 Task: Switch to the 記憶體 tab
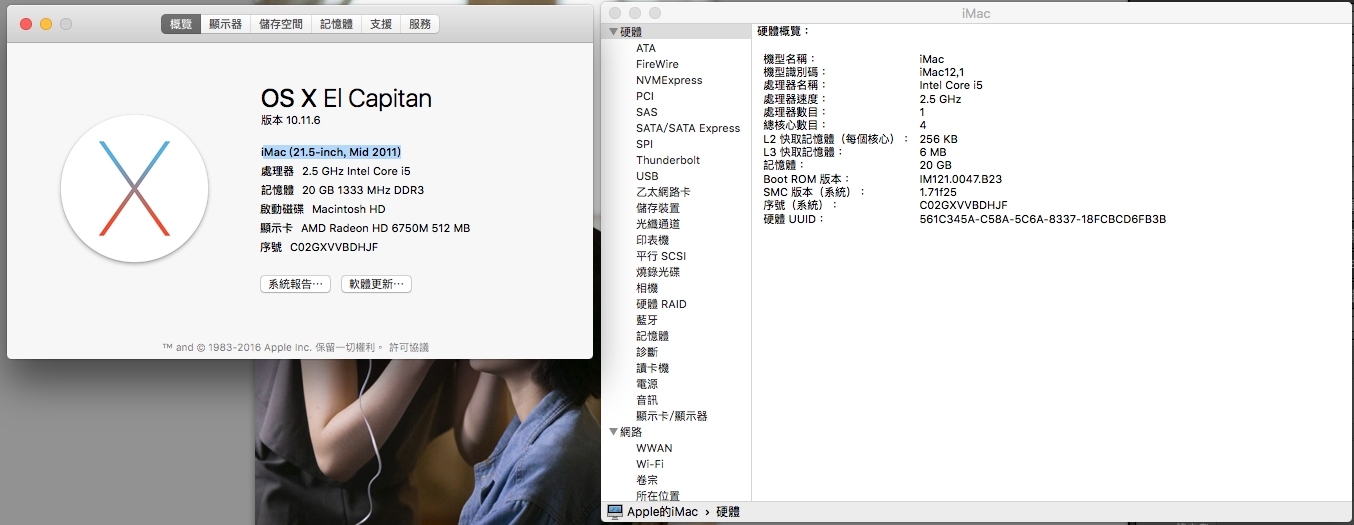[337, 24]
